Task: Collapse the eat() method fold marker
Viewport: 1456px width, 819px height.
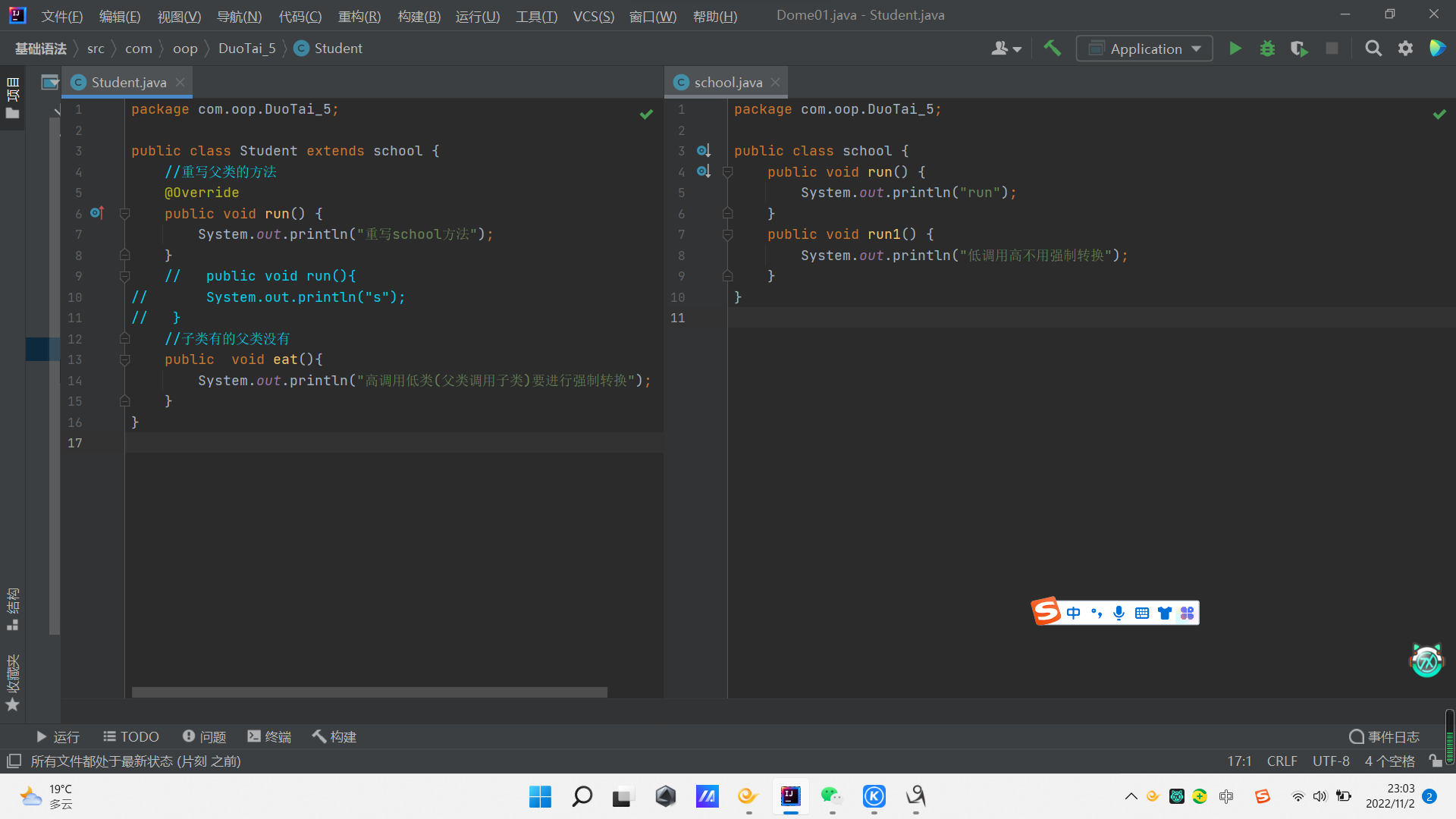Action: click(x=125, y=359)
